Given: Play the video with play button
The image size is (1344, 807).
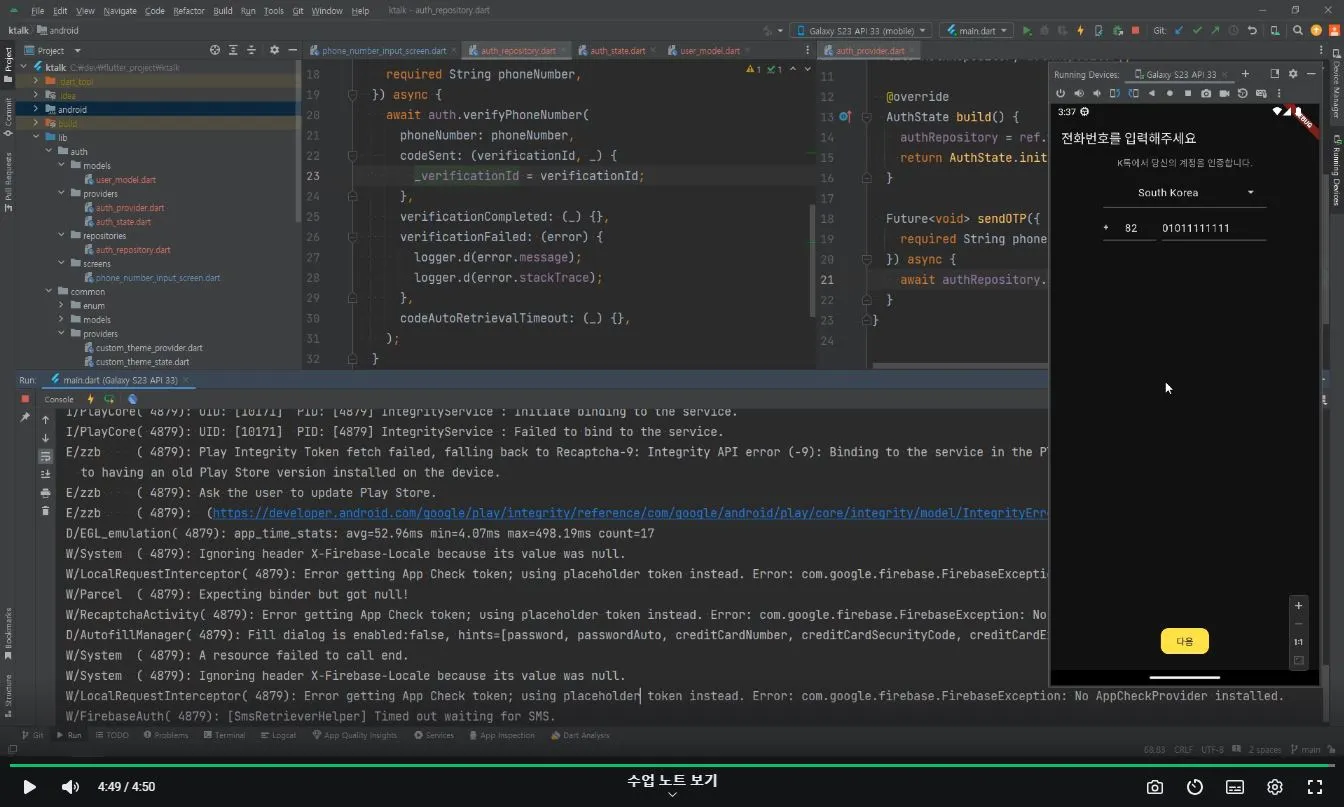Looking at the screenshot, I should [x=29, y=787].
